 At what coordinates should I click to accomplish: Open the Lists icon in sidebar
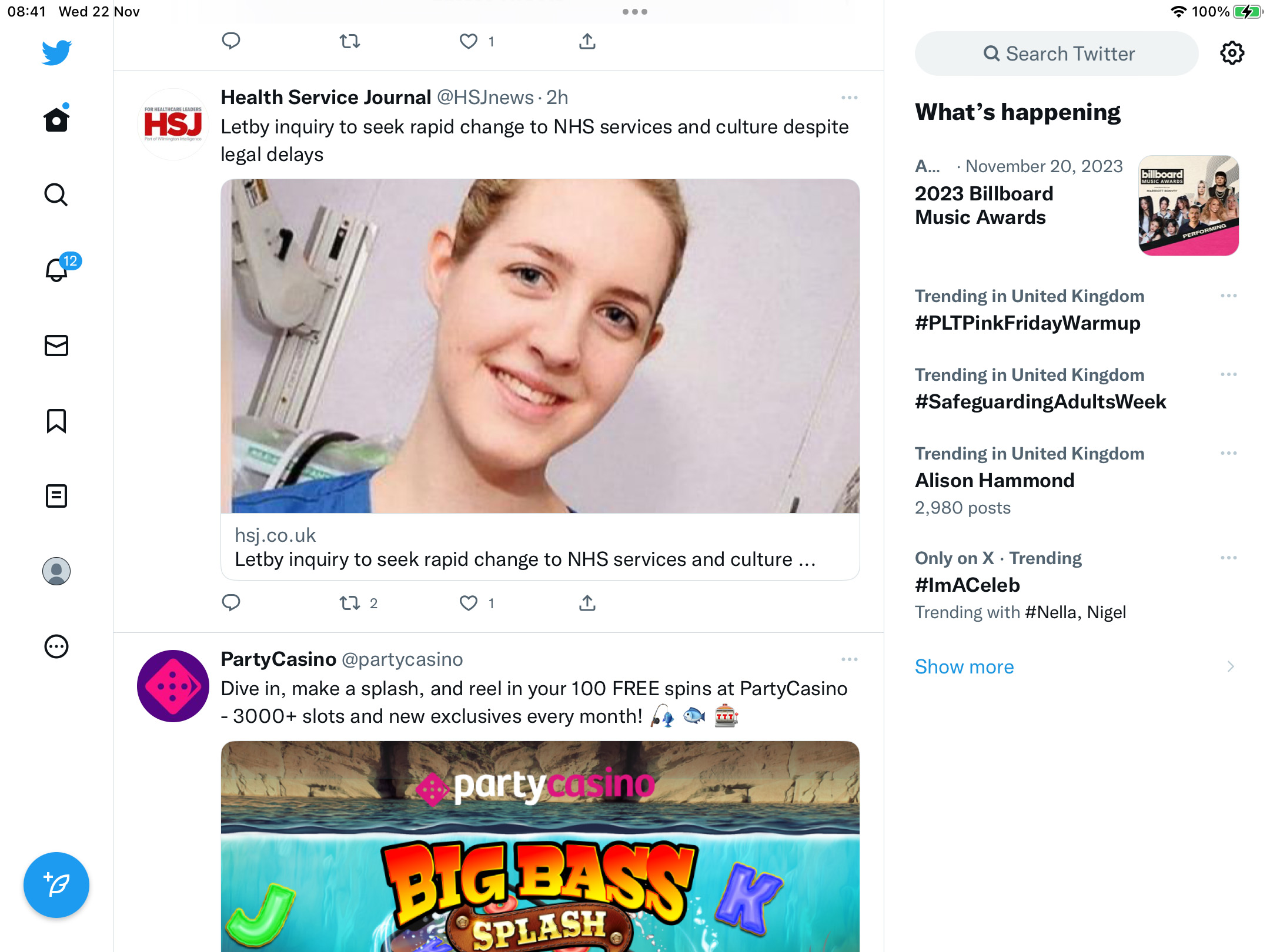click(56, 496)
